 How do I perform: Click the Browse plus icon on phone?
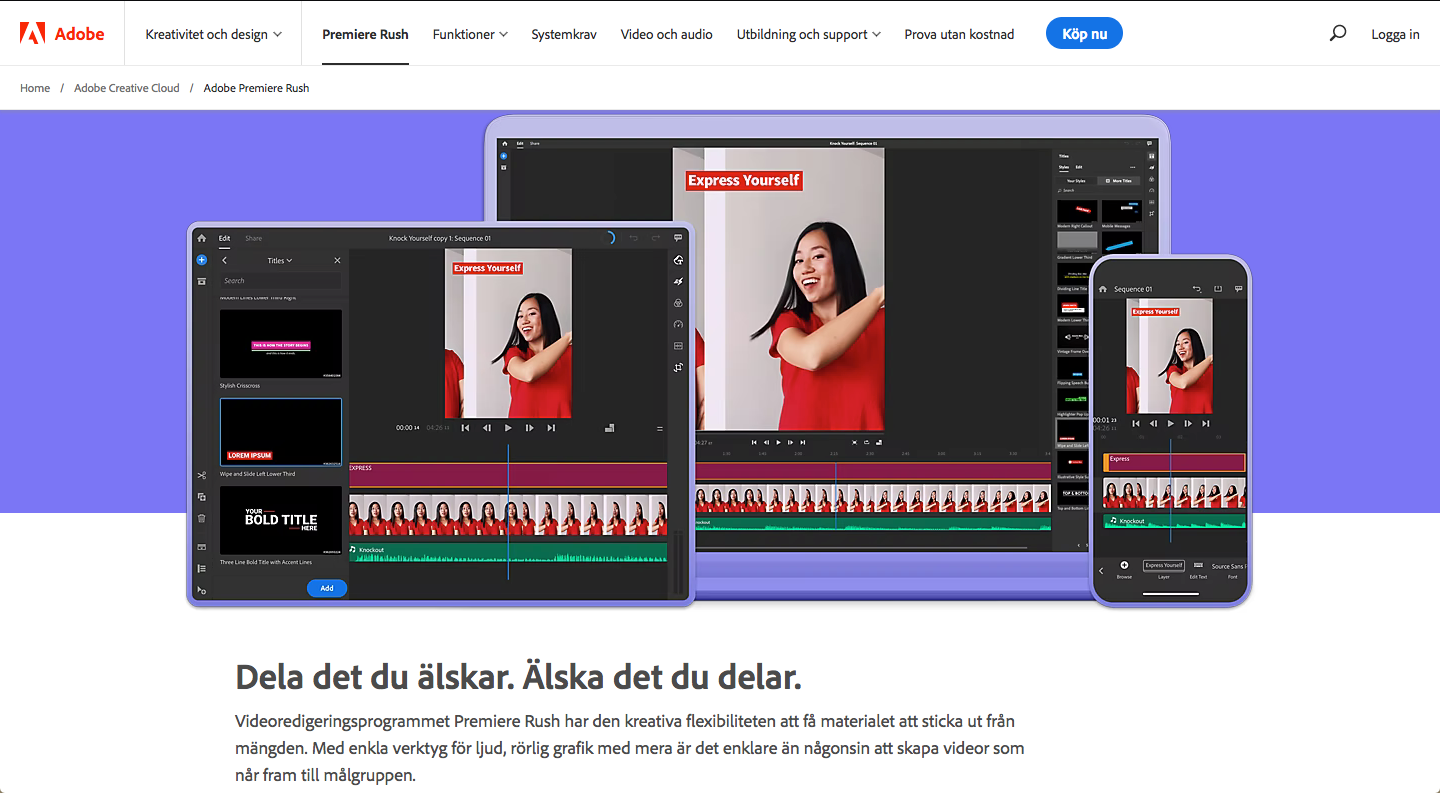click(x=1124, y=566)
